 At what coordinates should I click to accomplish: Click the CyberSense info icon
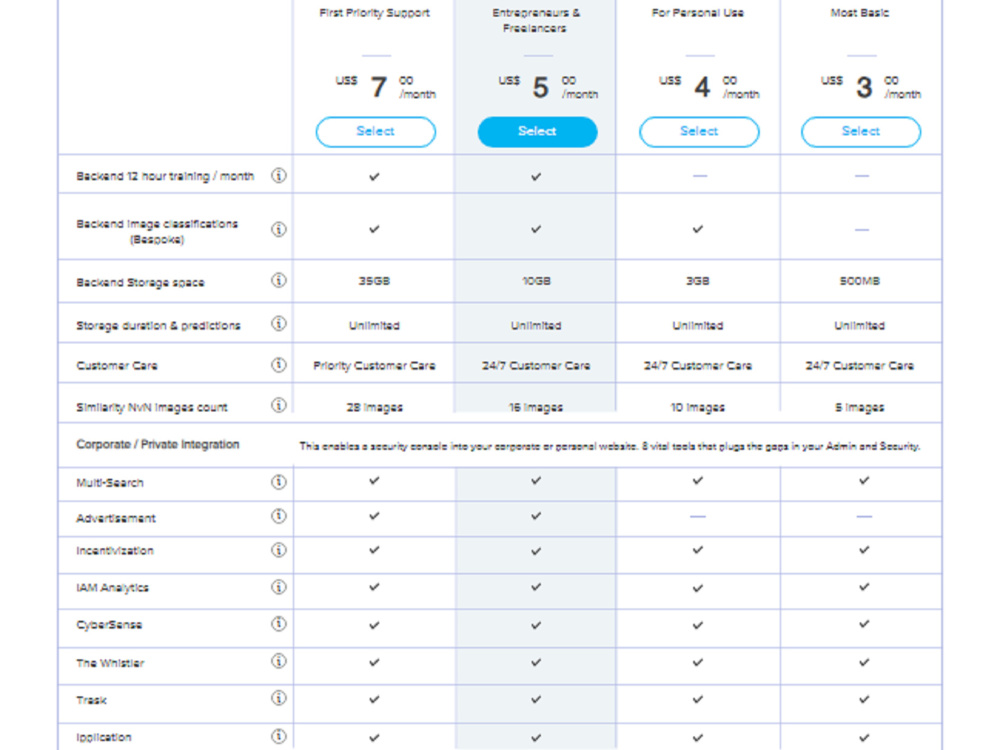[x=279, y=624]
